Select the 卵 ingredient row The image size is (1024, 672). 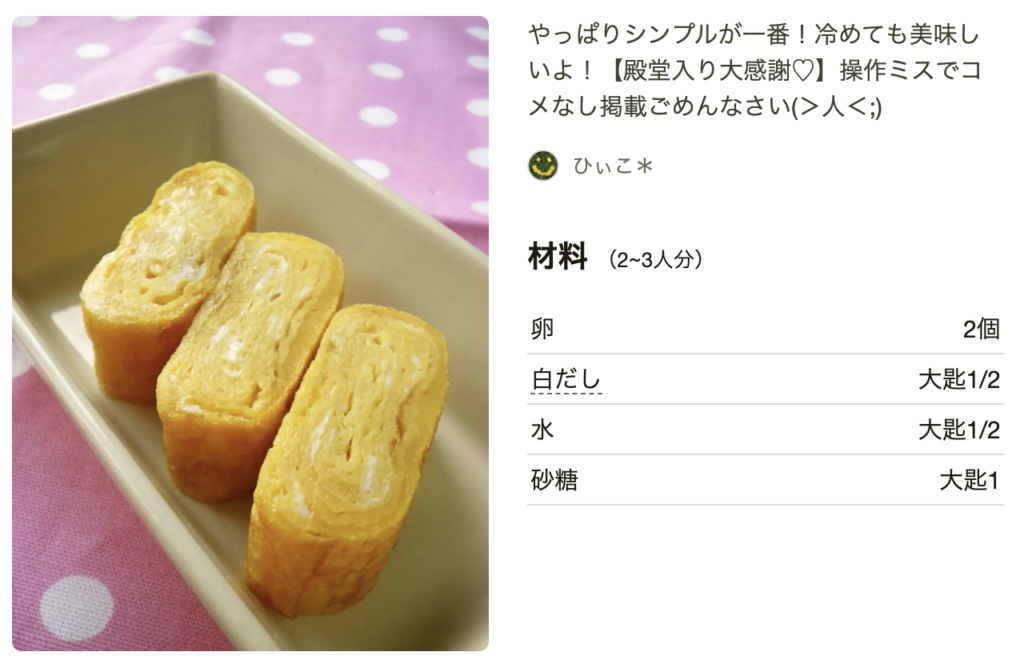click(765, 329)
